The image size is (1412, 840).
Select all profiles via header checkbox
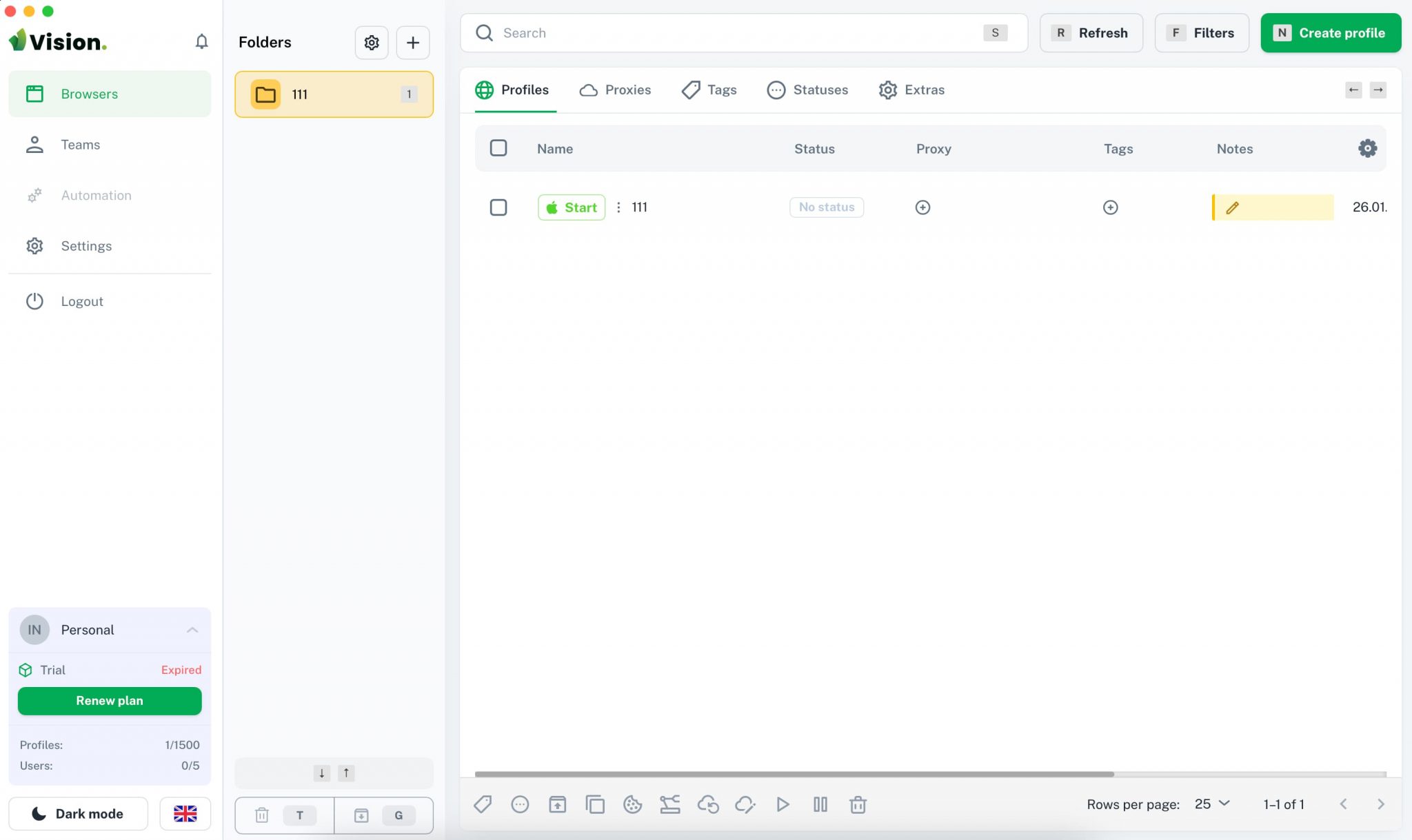(x=498, y=148)
